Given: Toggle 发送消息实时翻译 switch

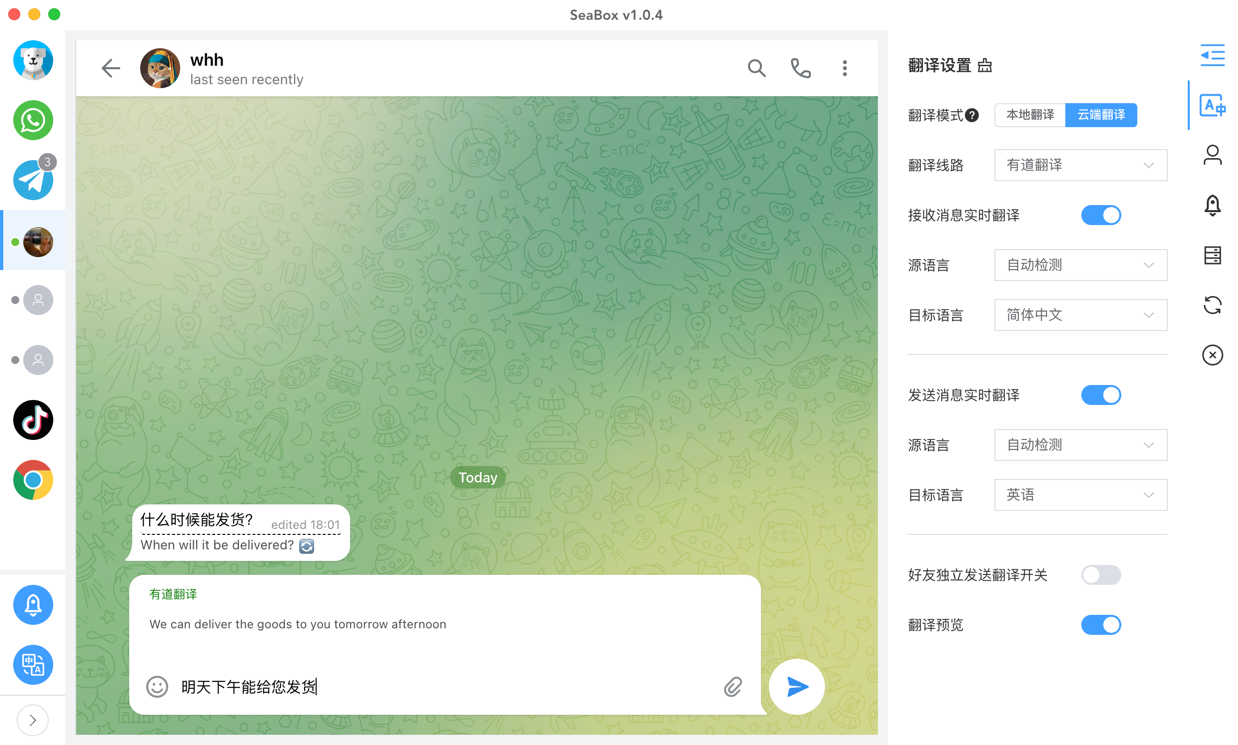Looking at the screenshot, I should pos(1101,395).
